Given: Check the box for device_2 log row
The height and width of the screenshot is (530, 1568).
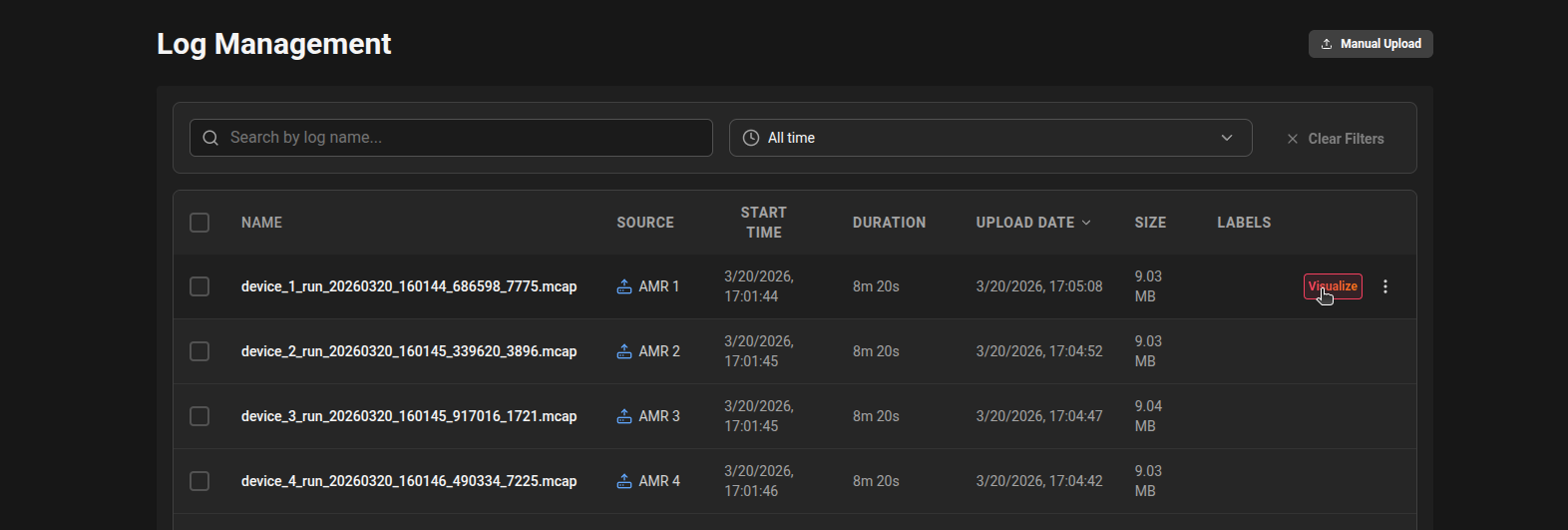Looking at the screenshot, I should click(199, 351).
